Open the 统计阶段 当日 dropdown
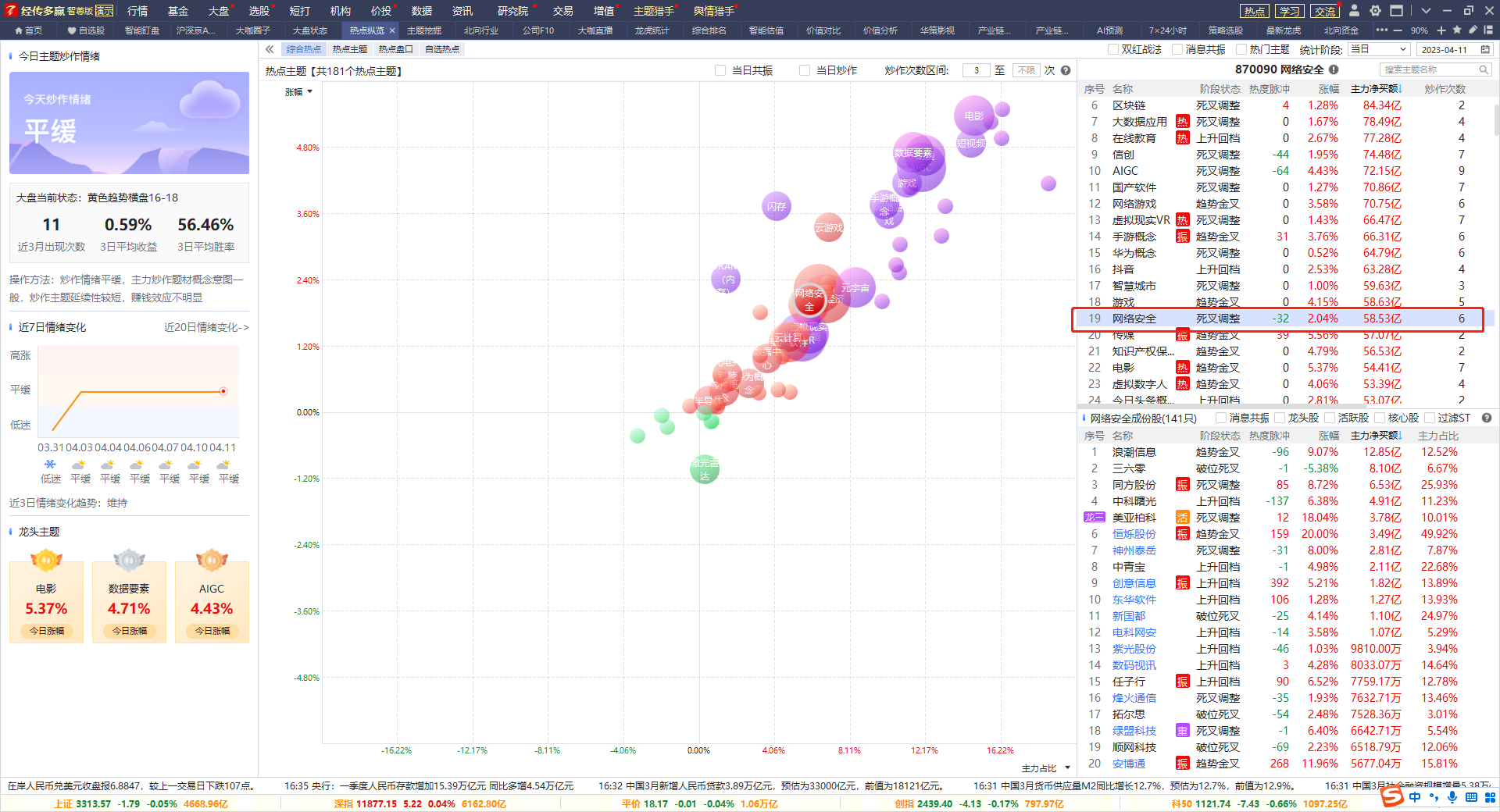This screenshot has width=1500, height=812. pyautogui.click(x=1378, y=49)
